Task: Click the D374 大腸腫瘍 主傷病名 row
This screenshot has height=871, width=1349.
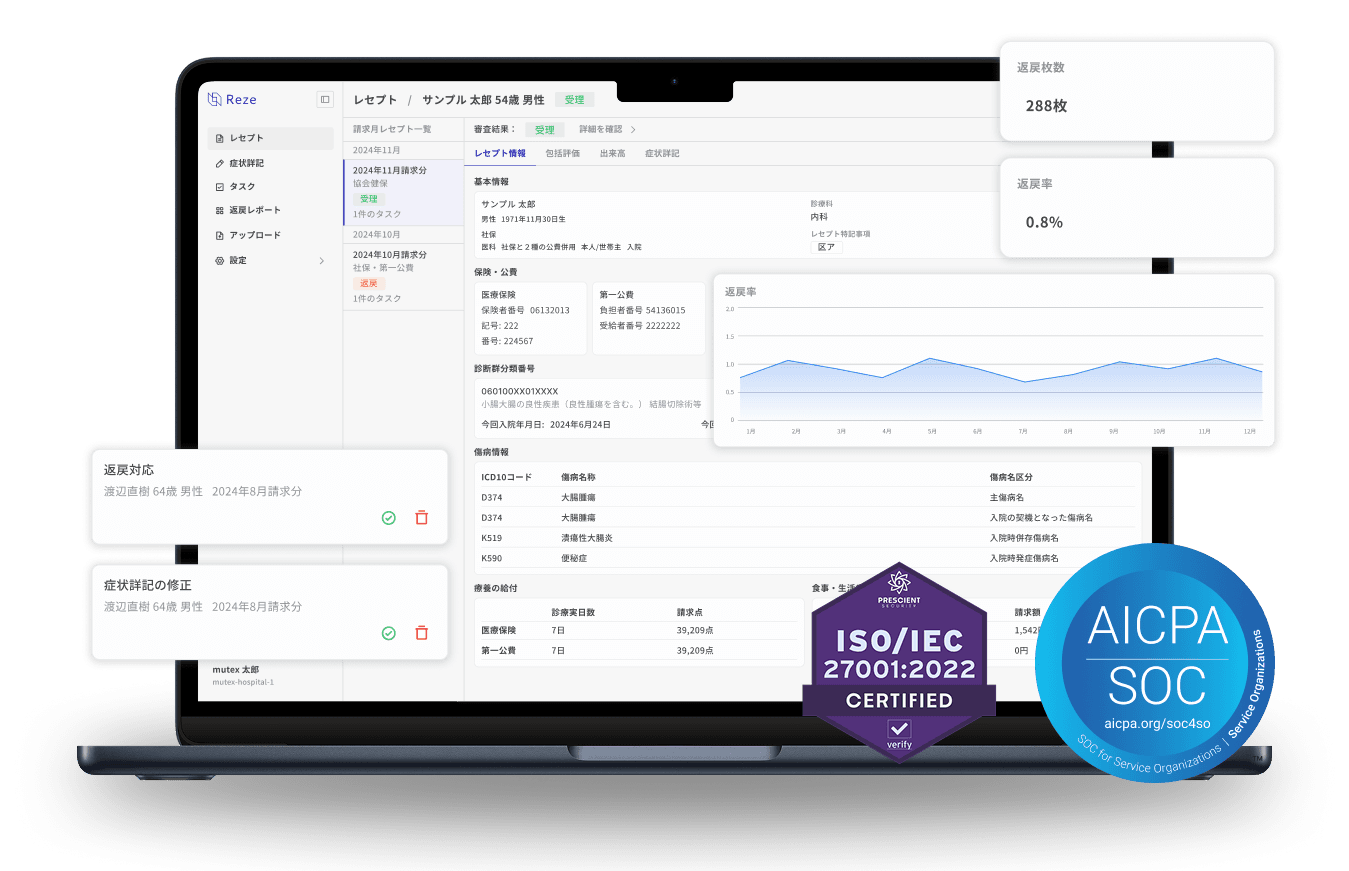Action: 808,497
